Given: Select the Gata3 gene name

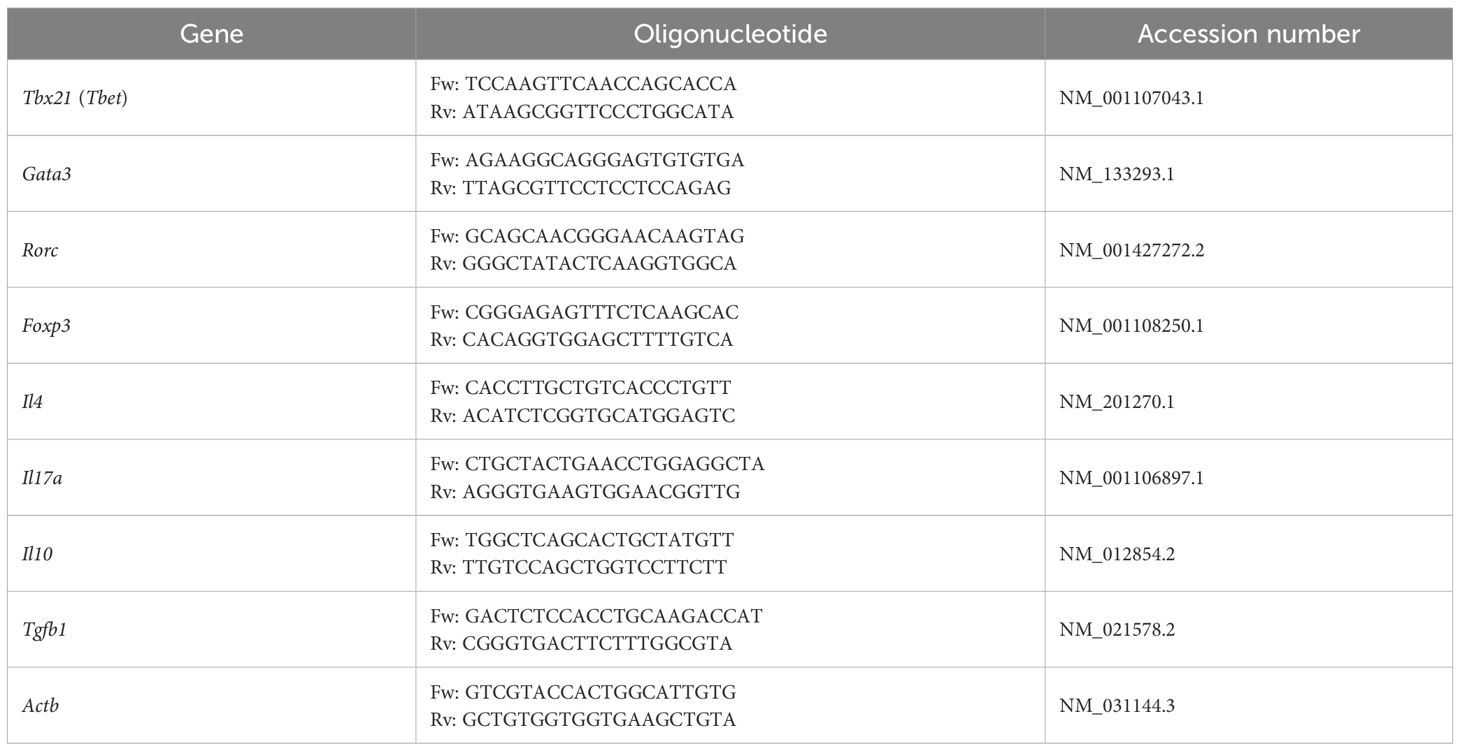Looking at the screenshot, I should (x=47, y=174).
